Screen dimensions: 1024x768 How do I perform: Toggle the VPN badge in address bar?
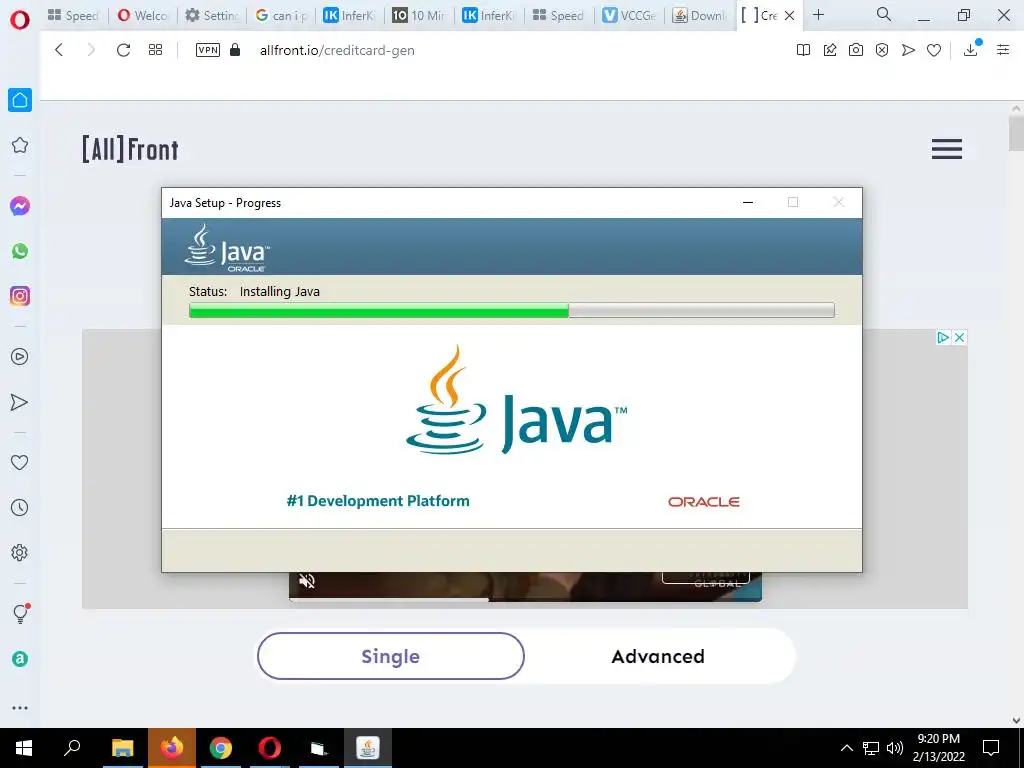[208, 50]
